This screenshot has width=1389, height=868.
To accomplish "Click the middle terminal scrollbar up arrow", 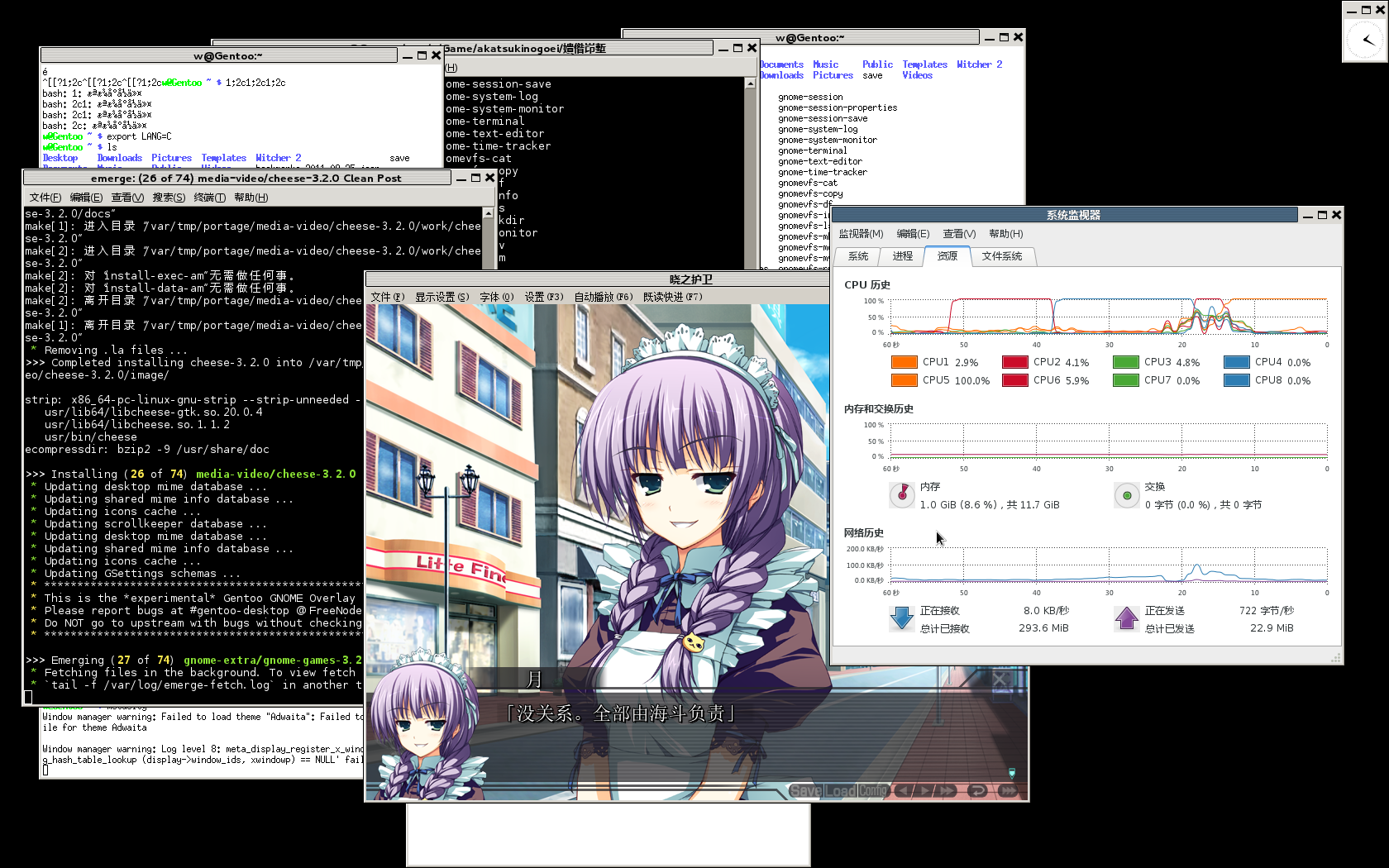I will pyautogui.click(x=751, y=83).
